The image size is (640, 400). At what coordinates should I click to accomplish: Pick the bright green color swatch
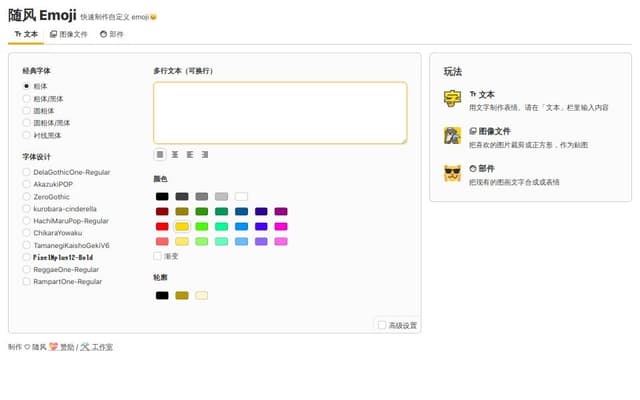tap(202, 227)
